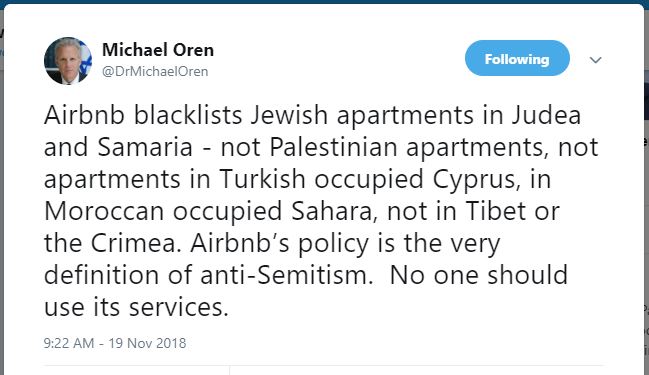Click the word Palestinian in the tweet

click(x=334, y=147)
